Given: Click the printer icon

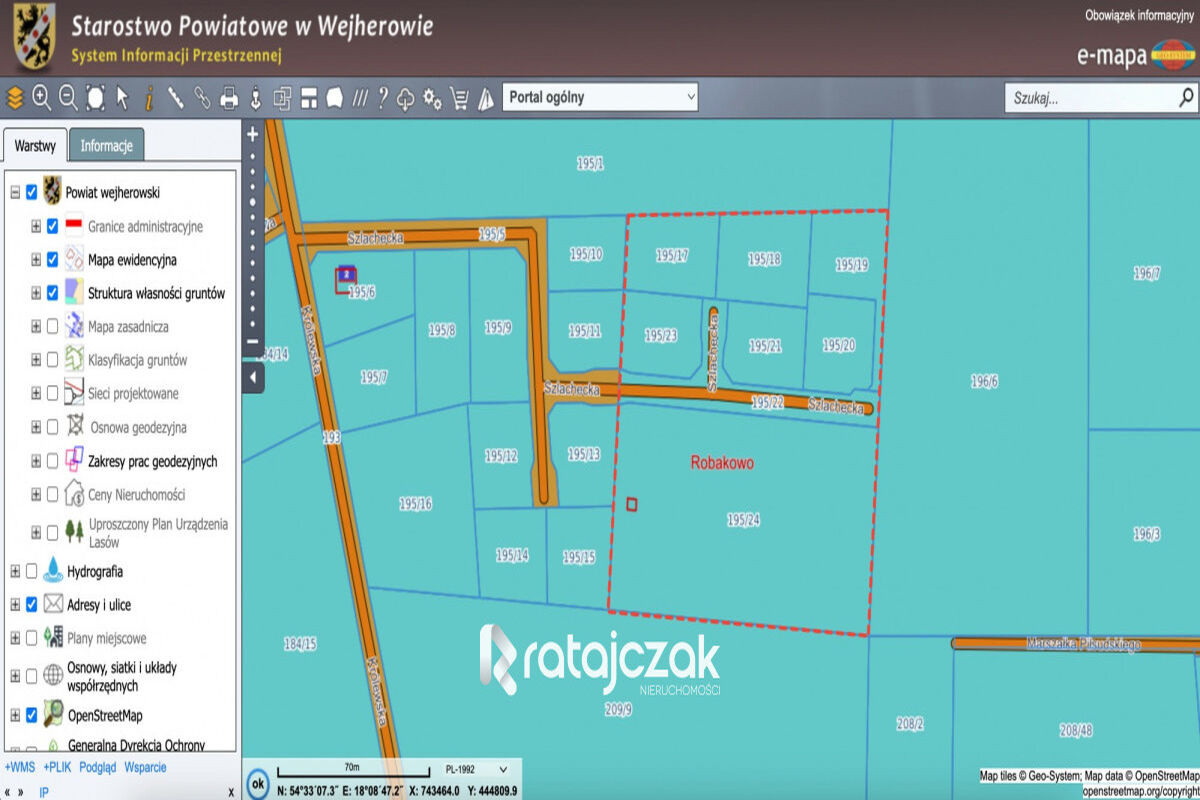Looking at the screenshot, I should (x=229, y=98).
